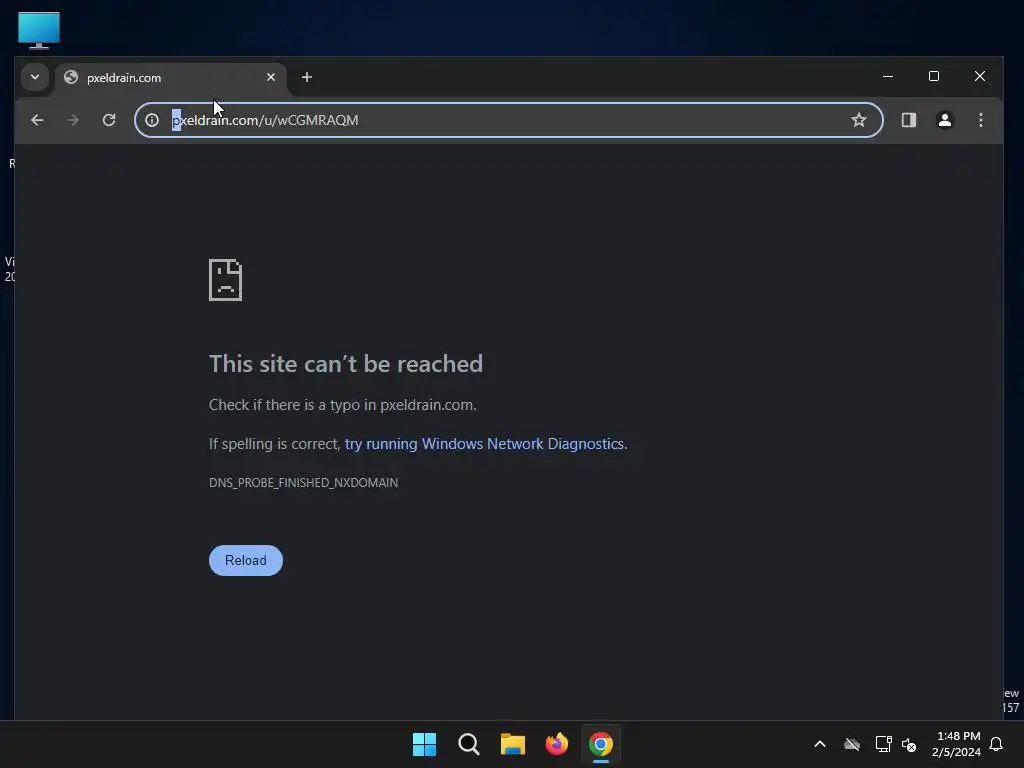1024x768 pixels.
Task: Open a new tab with plus button
Action: click(306, 77)
